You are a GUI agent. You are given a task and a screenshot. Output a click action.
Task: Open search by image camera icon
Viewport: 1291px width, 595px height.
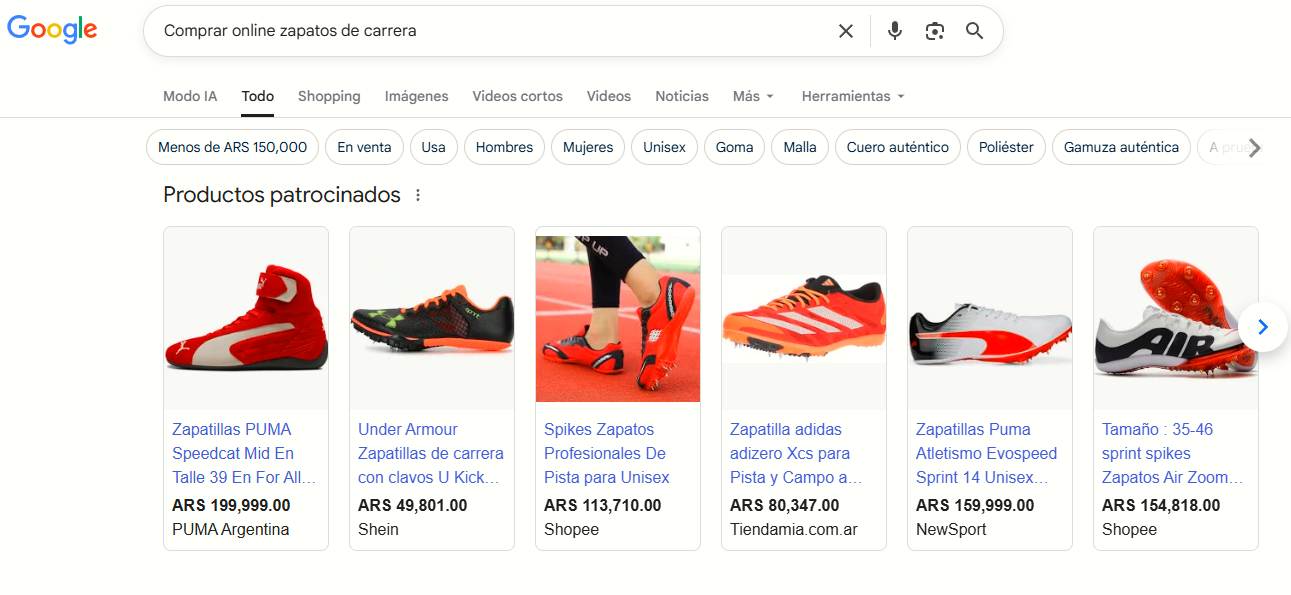point(935,31)
